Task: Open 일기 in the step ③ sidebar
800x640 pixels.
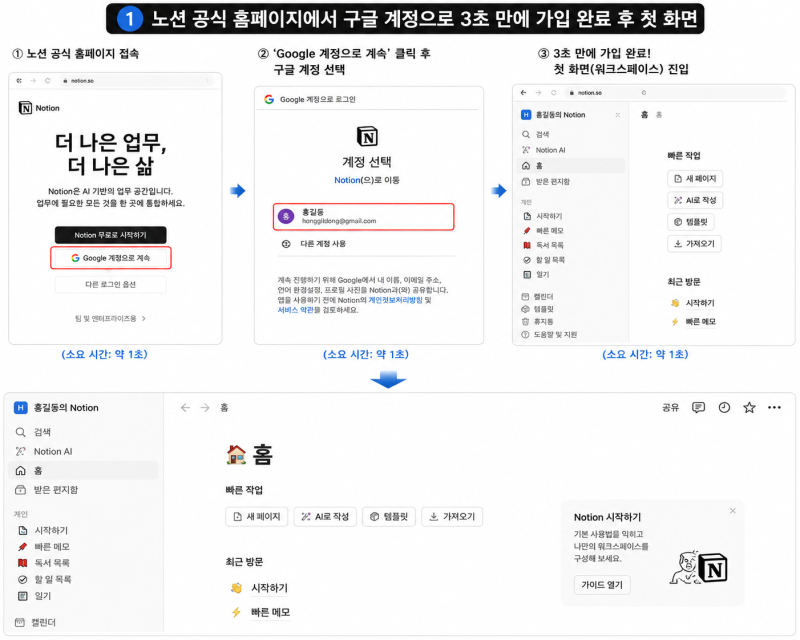Action: click(x=537, y=275)
